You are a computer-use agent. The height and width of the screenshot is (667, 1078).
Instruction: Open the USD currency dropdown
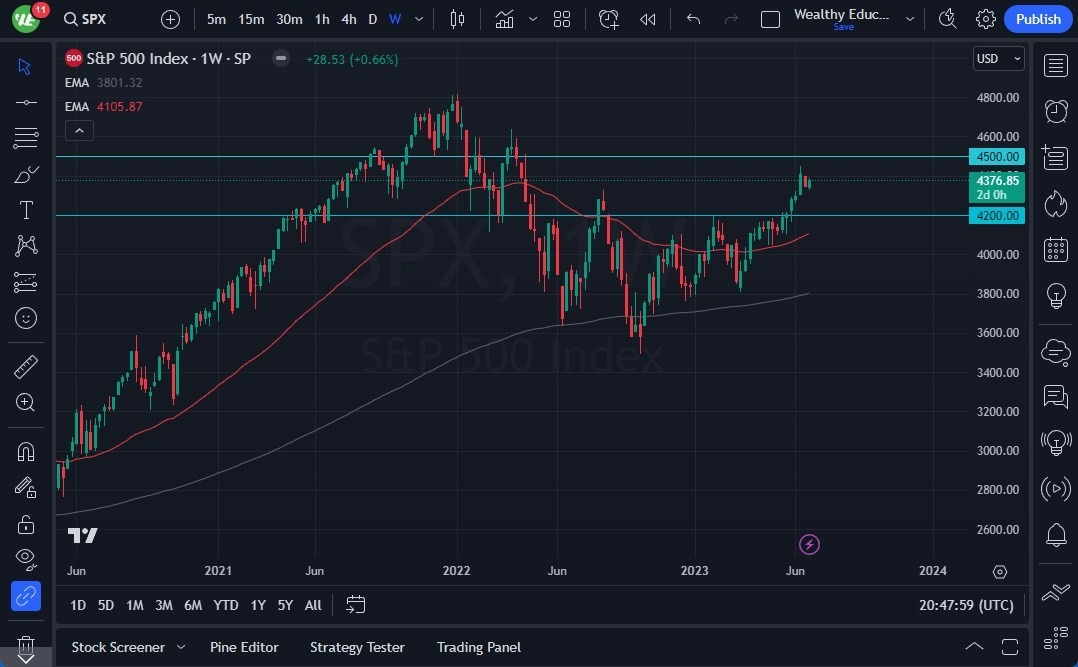(x=998, y=58)
